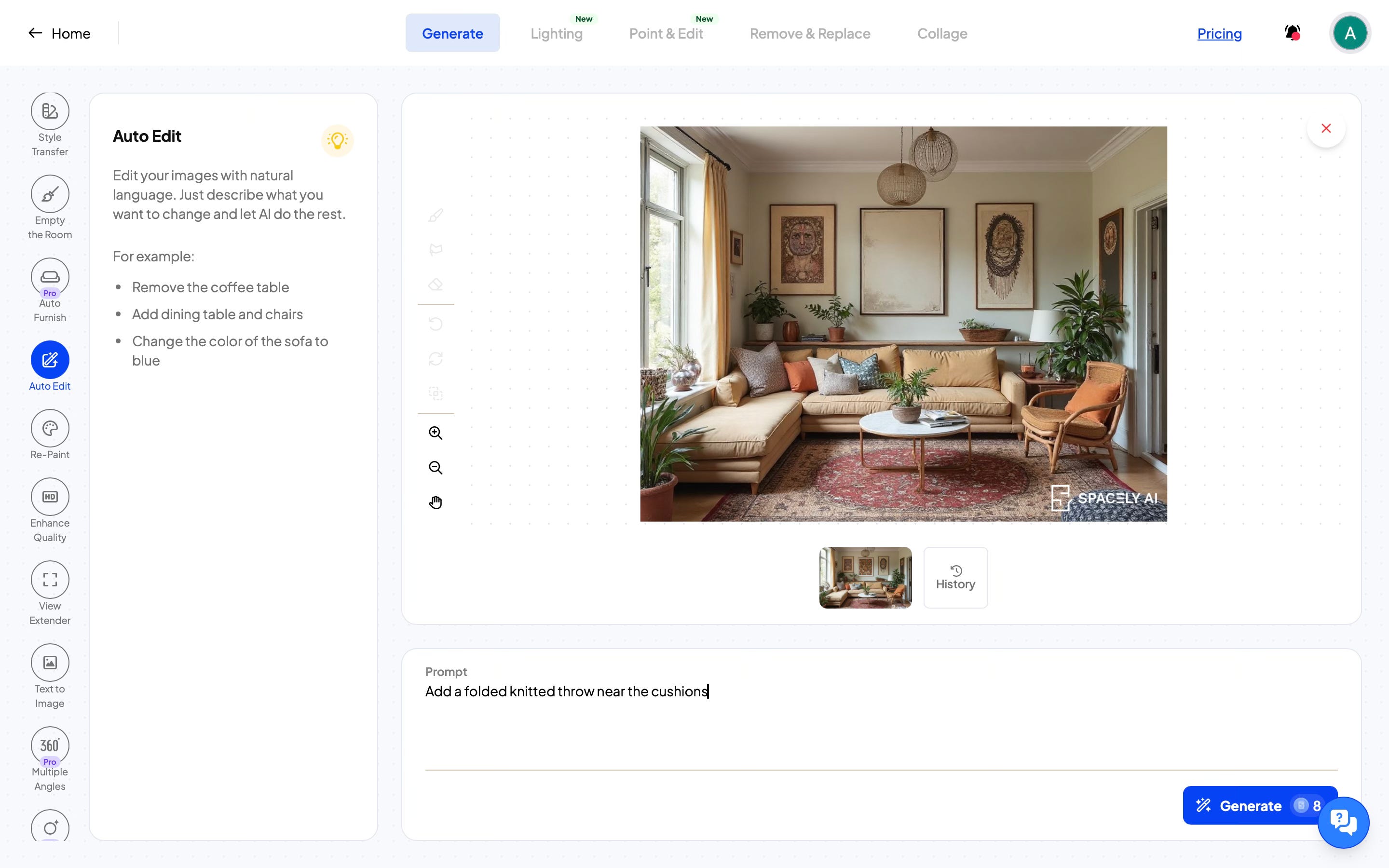Open the 360 Multiple Angles tool
Image resolution: width=1389 pixels, height=868 pixels.
(x=50, y=745)
